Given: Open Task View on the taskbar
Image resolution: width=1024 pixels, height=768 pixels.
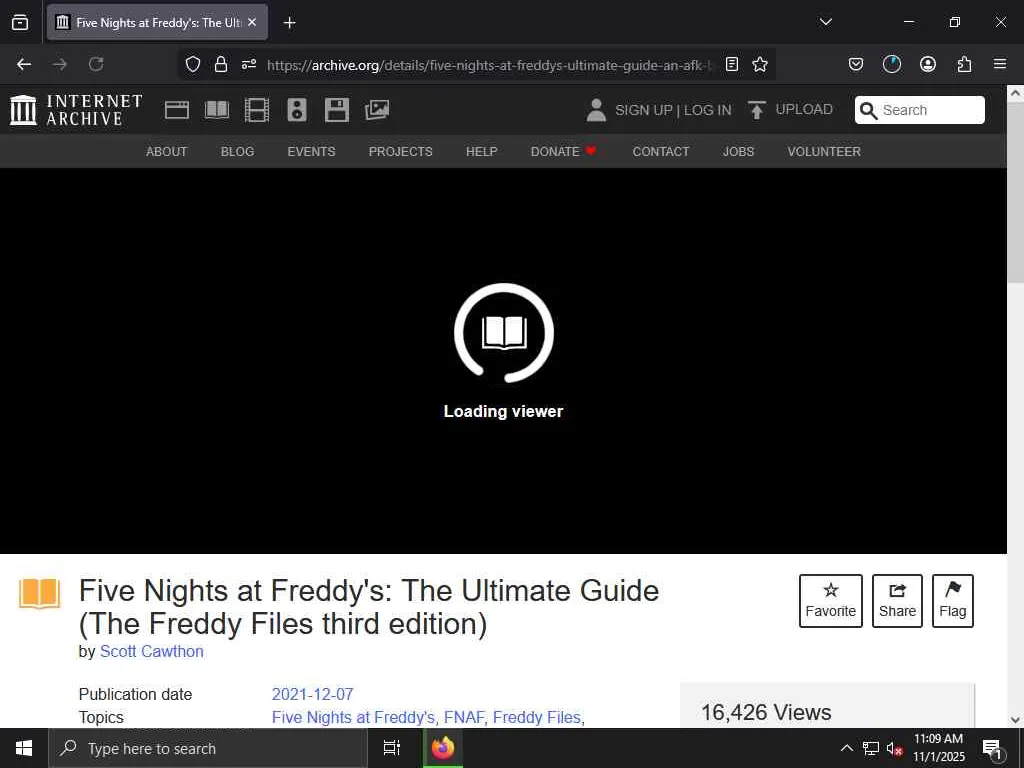Looking at the screenshot, I should point(392,748).
